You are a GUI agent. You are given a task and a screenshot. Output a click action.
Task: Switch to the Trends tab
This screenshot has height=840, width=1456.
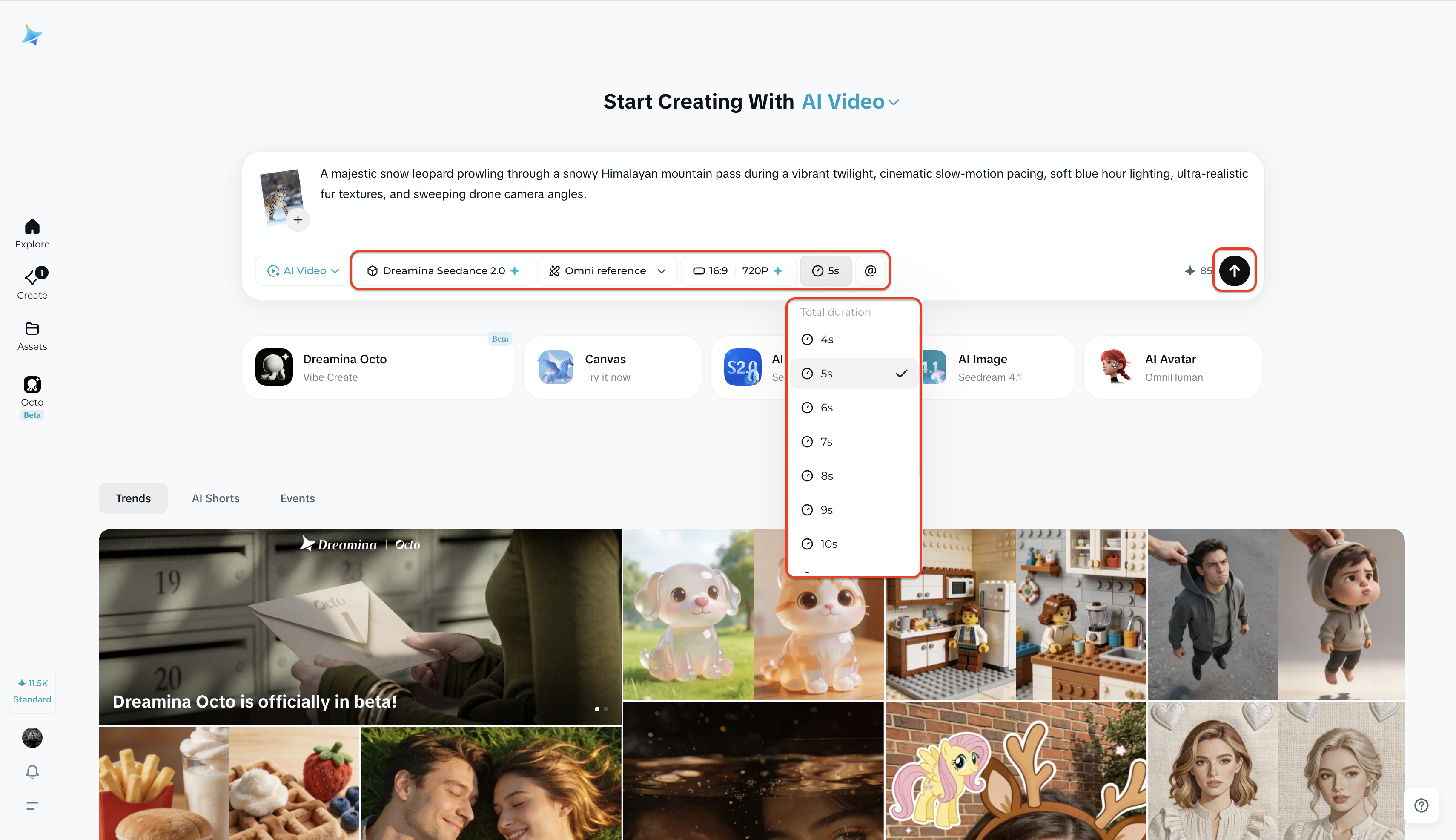tap(133, 498)
